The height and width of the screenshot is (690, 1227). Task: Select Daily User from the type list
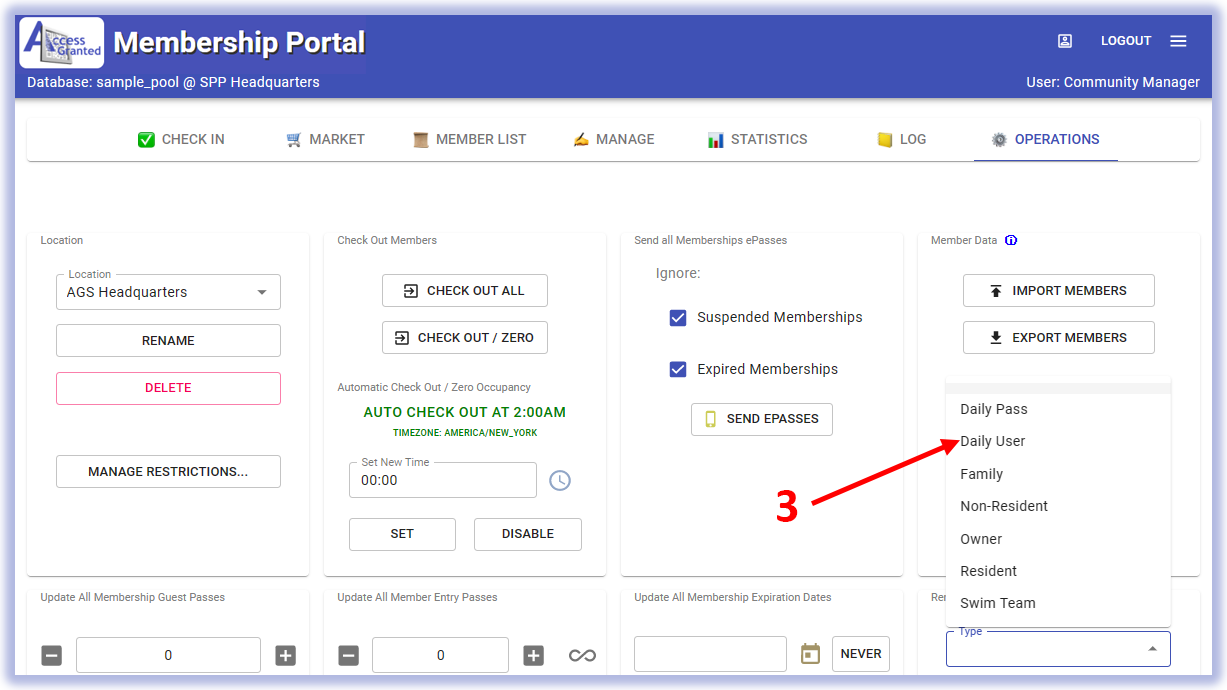pyautogui.click(x=993, y=441)
